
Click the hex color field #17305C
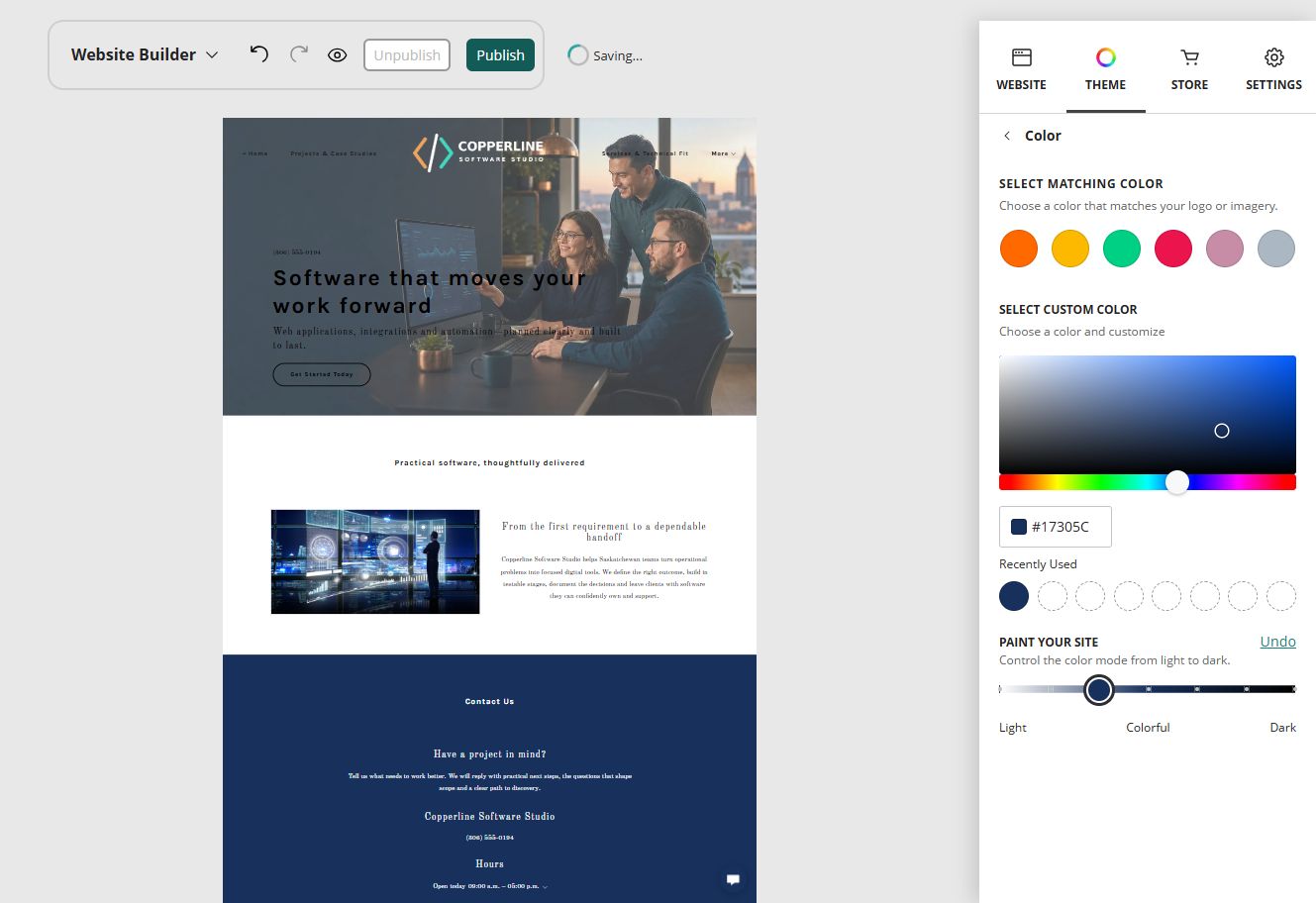click(x=1055, y=527)
